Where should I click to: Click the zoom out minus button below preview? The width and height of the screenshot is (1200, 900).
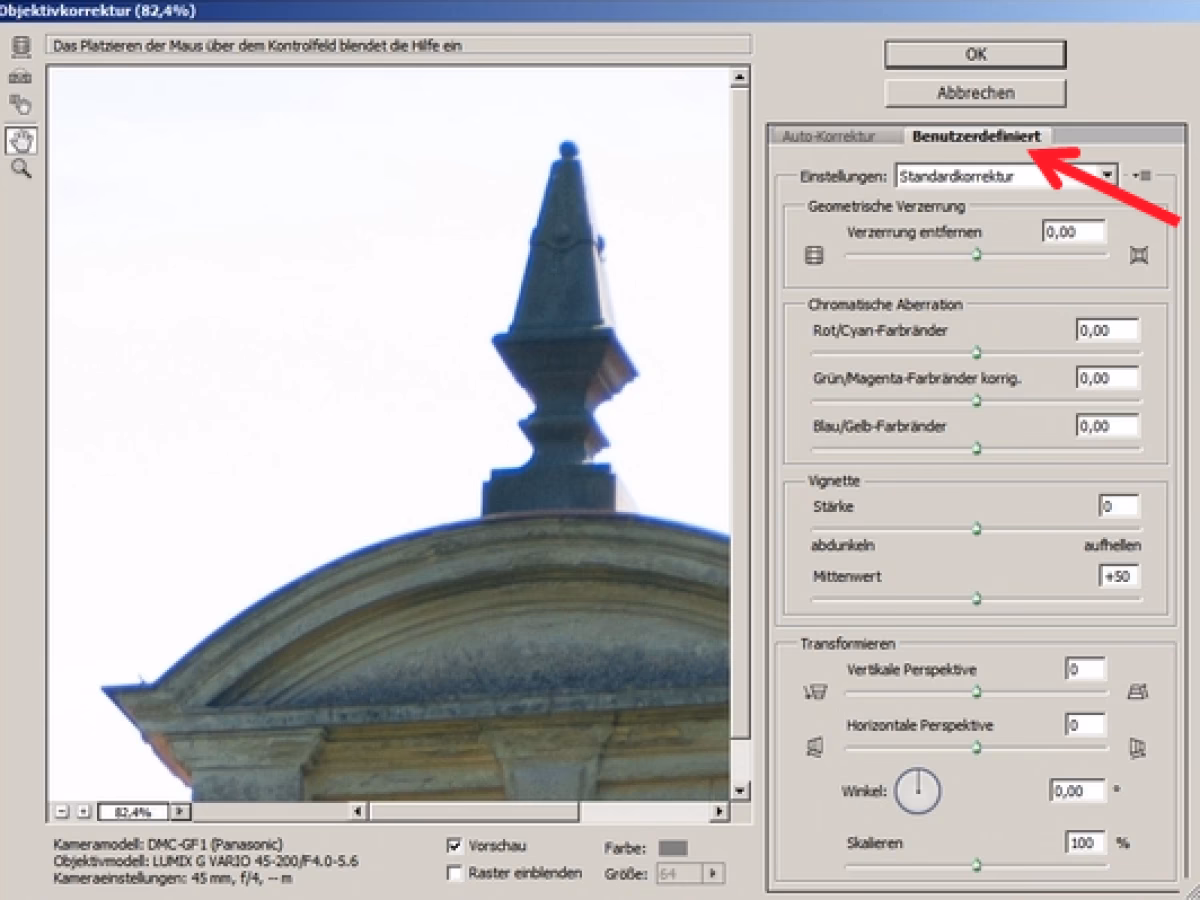[62, 811]
